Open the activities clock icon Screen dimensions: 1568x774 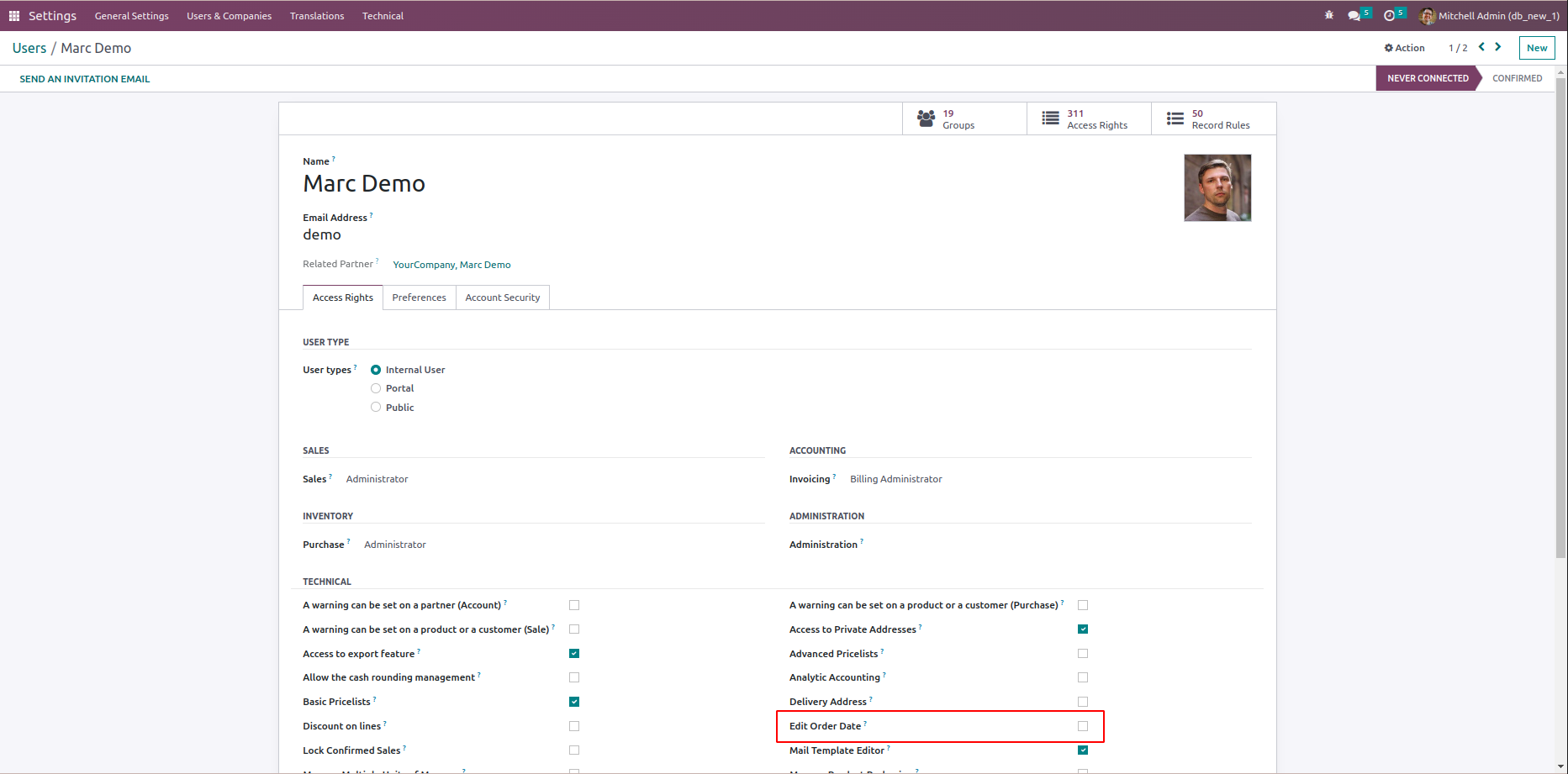coord(1390,16)
